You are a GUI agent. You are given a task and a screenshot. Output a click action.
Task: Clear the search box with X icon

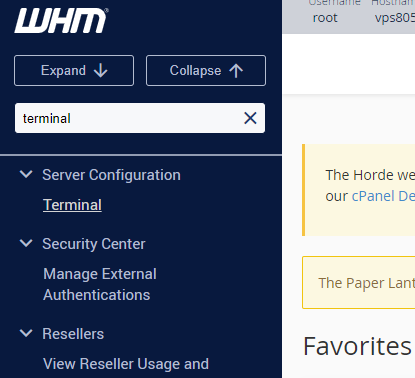250,118
